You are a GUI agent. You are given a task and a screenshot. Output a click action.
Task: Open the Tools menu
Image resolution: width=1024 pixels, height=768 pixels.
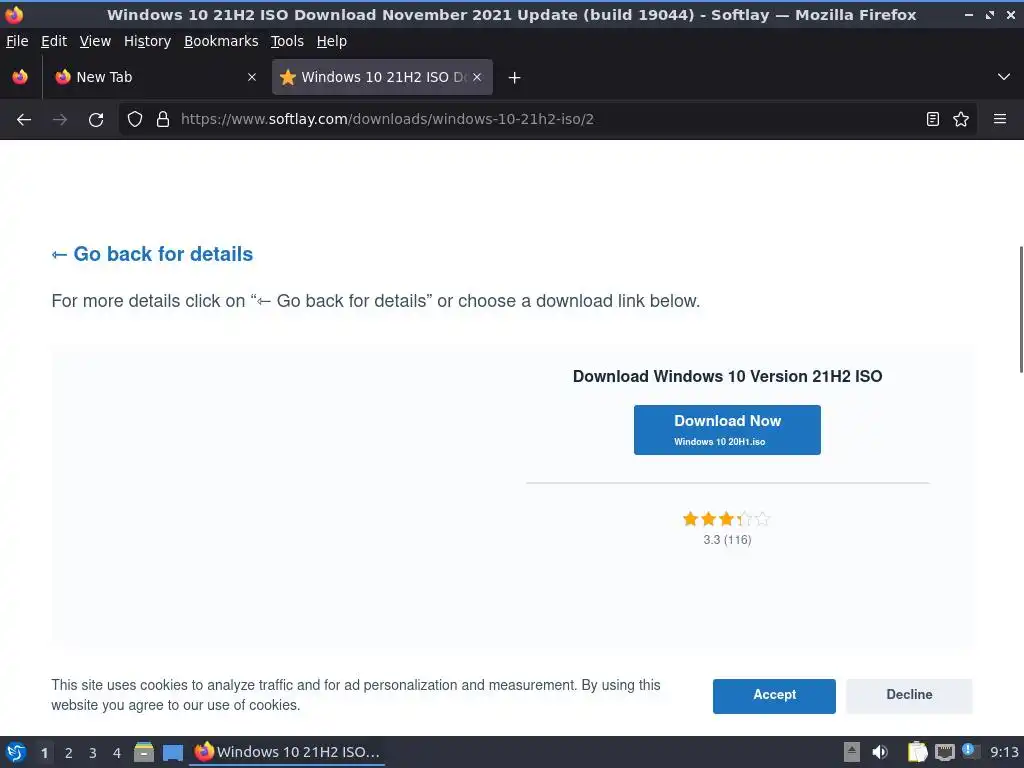click(287, 41)
